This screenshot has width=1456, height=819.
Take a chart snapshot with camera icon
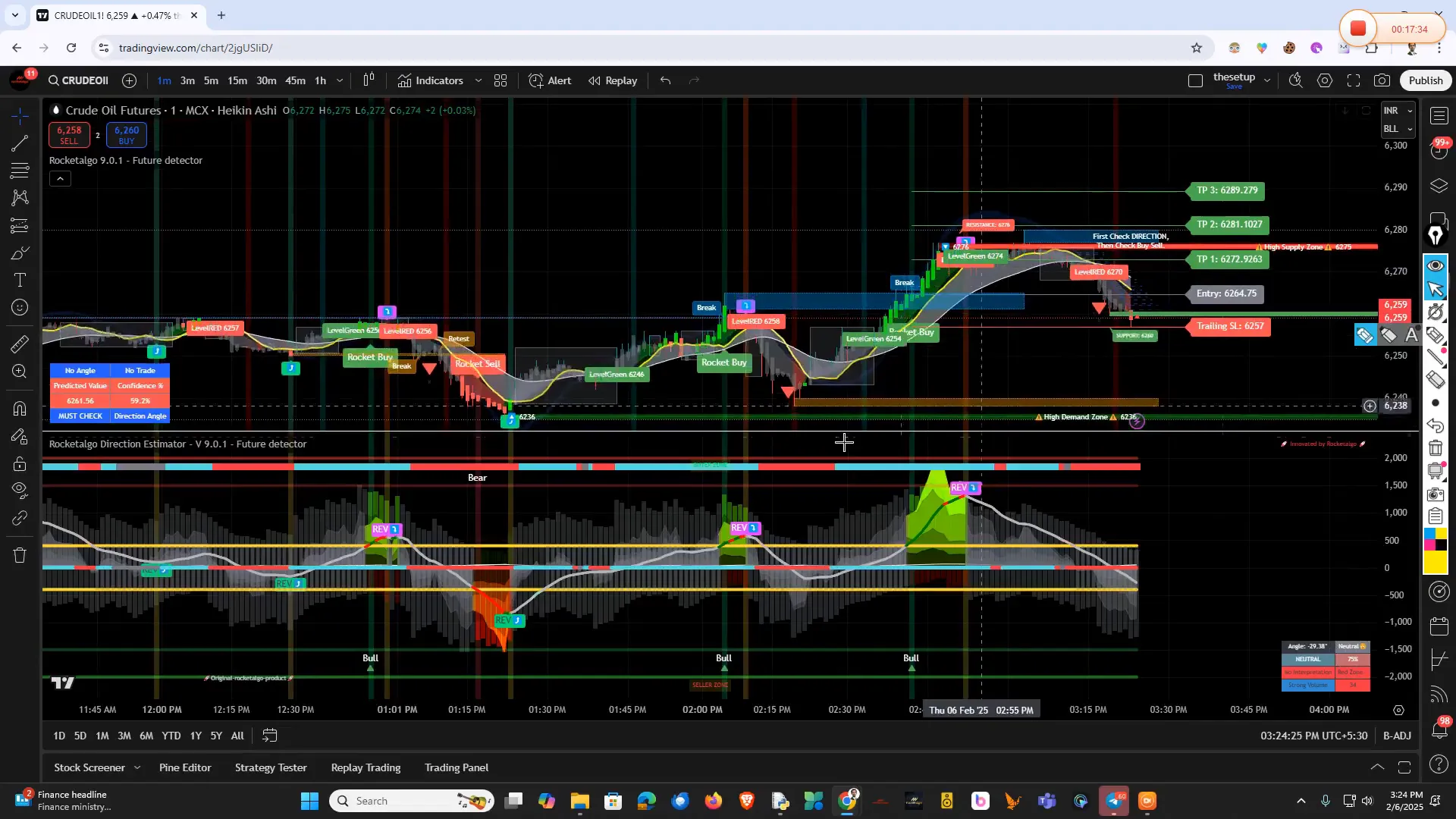click(1381, 80)
